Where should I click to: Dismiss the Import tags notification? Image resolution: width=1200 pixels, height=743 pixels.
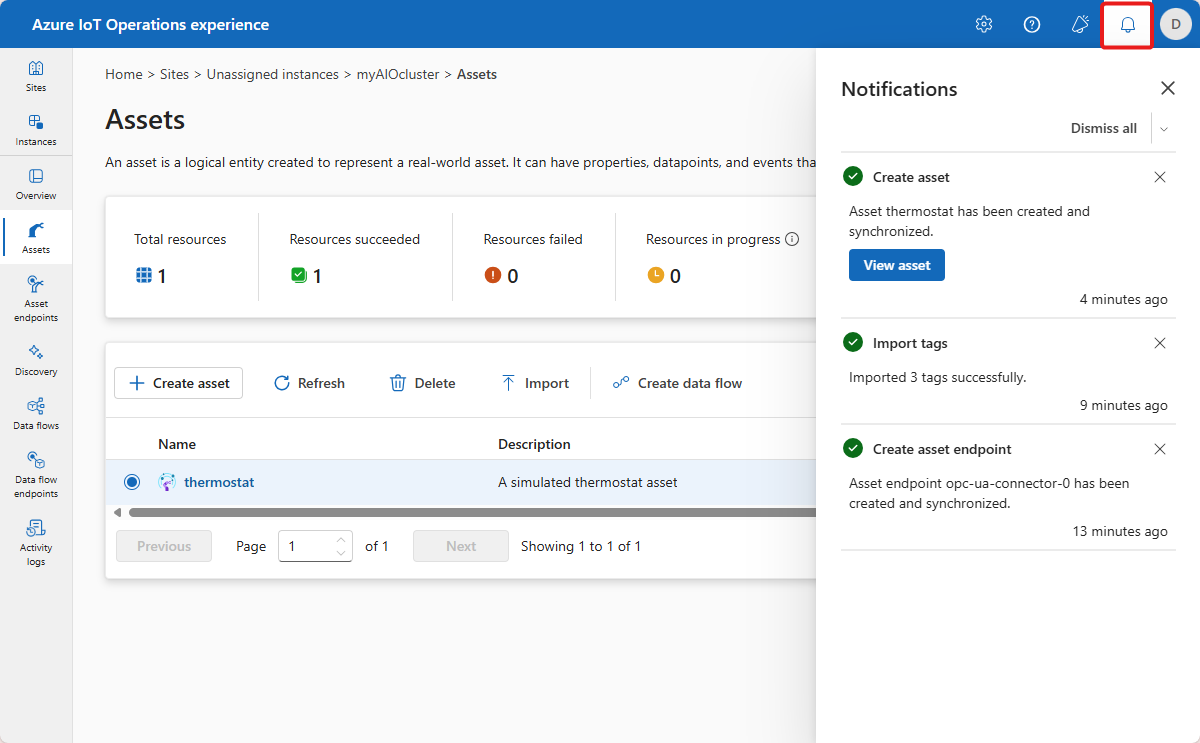point(1160,343)
